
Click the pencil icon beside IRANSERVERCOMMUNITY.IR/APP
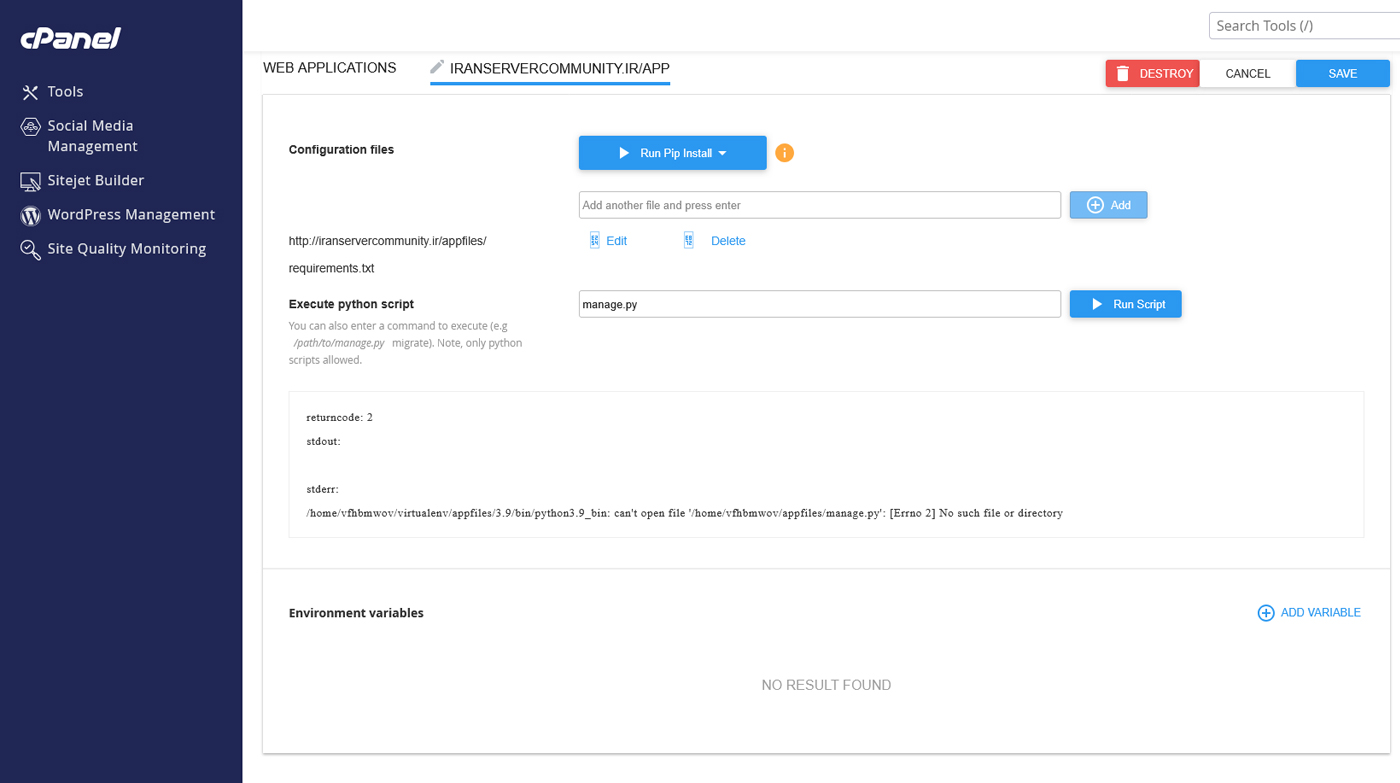pyautogui.click(x=437, y=67)
